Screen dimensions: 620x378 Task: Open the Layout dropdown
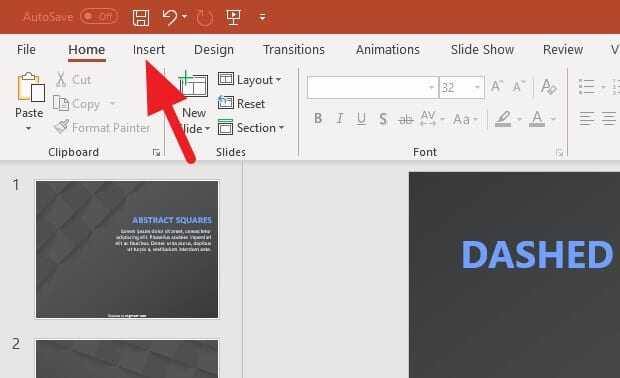[250, 80]
